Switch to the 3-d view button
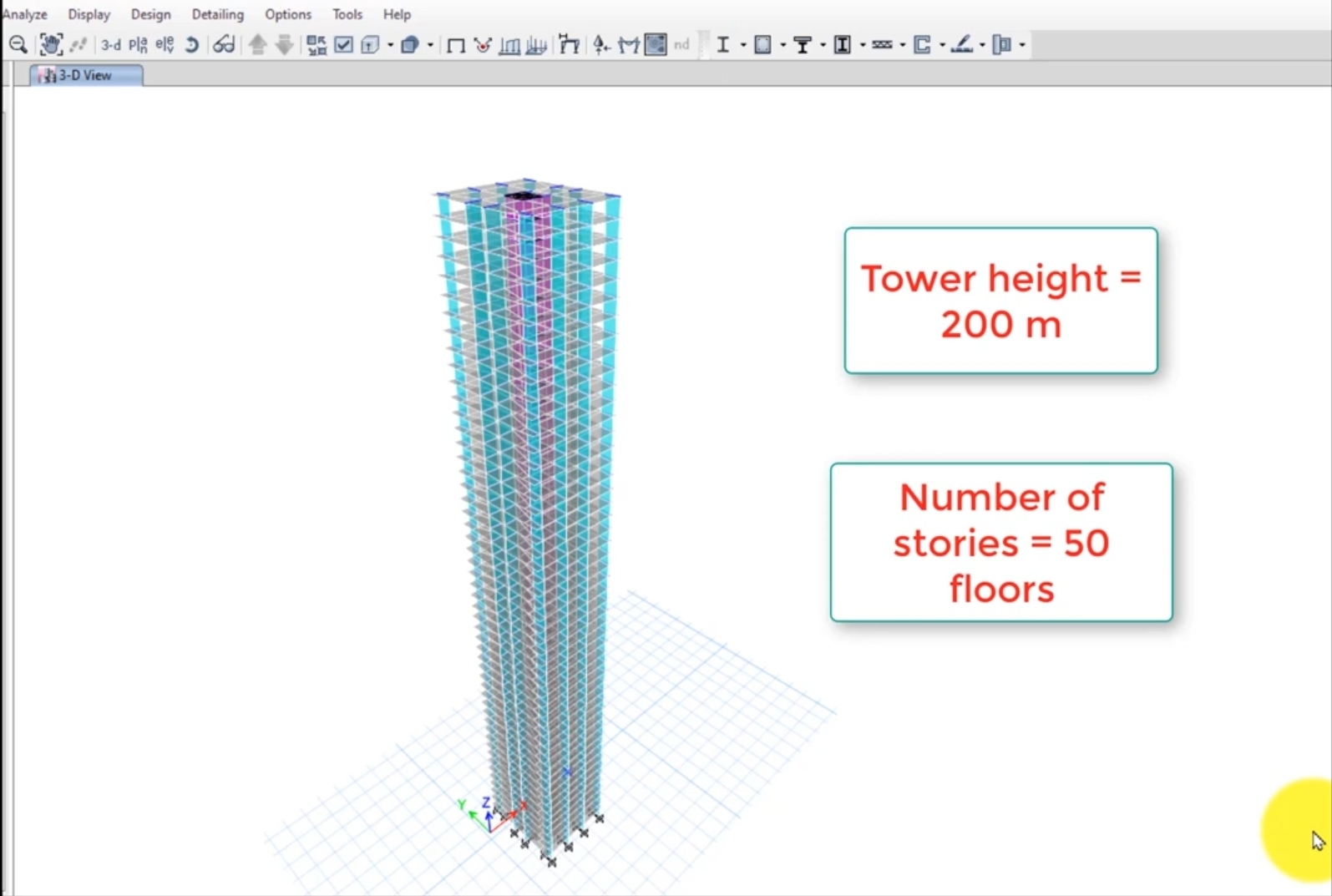 click(x=110, y=45)
